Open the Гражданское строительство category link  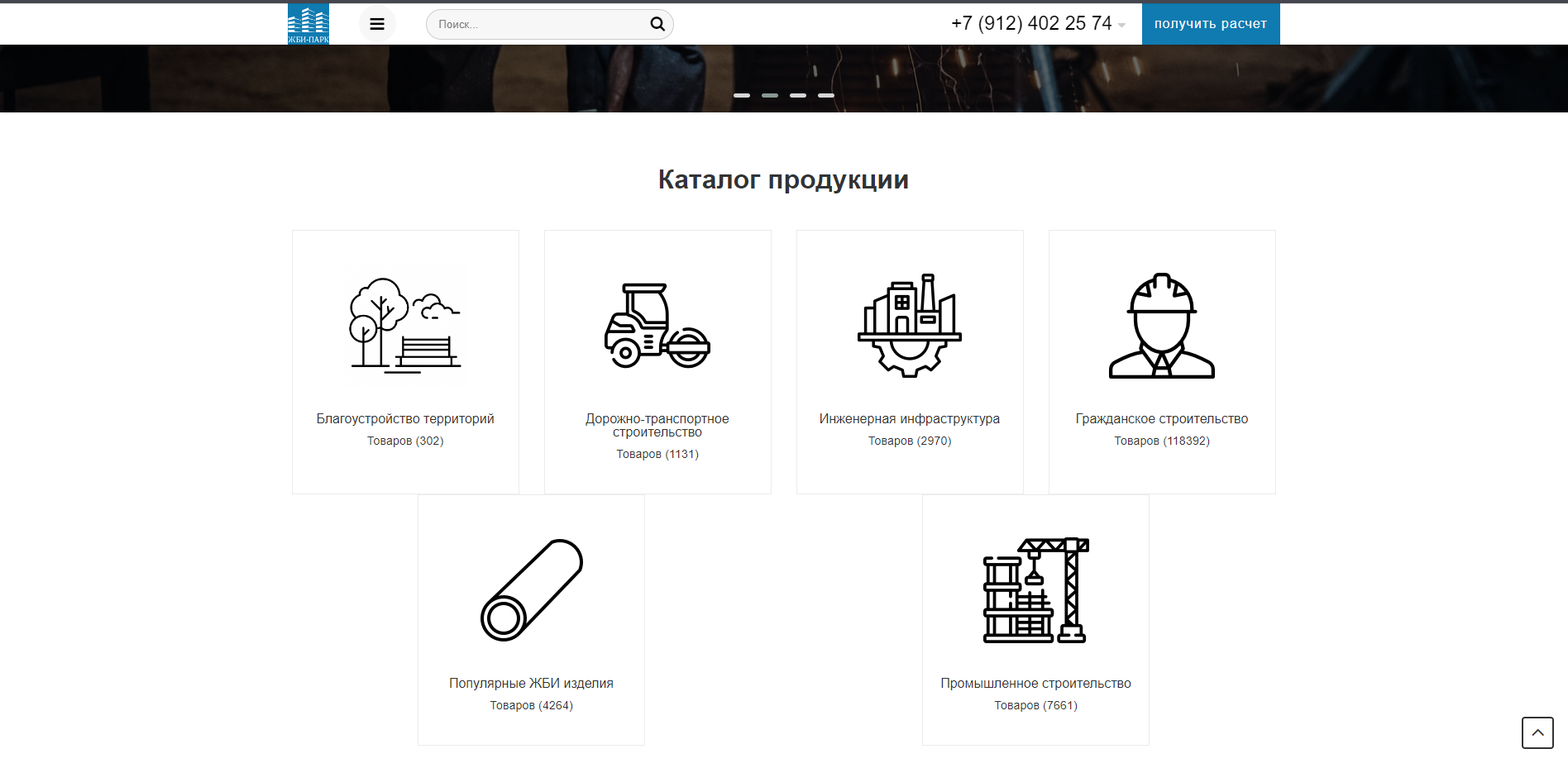(1161, 418)
